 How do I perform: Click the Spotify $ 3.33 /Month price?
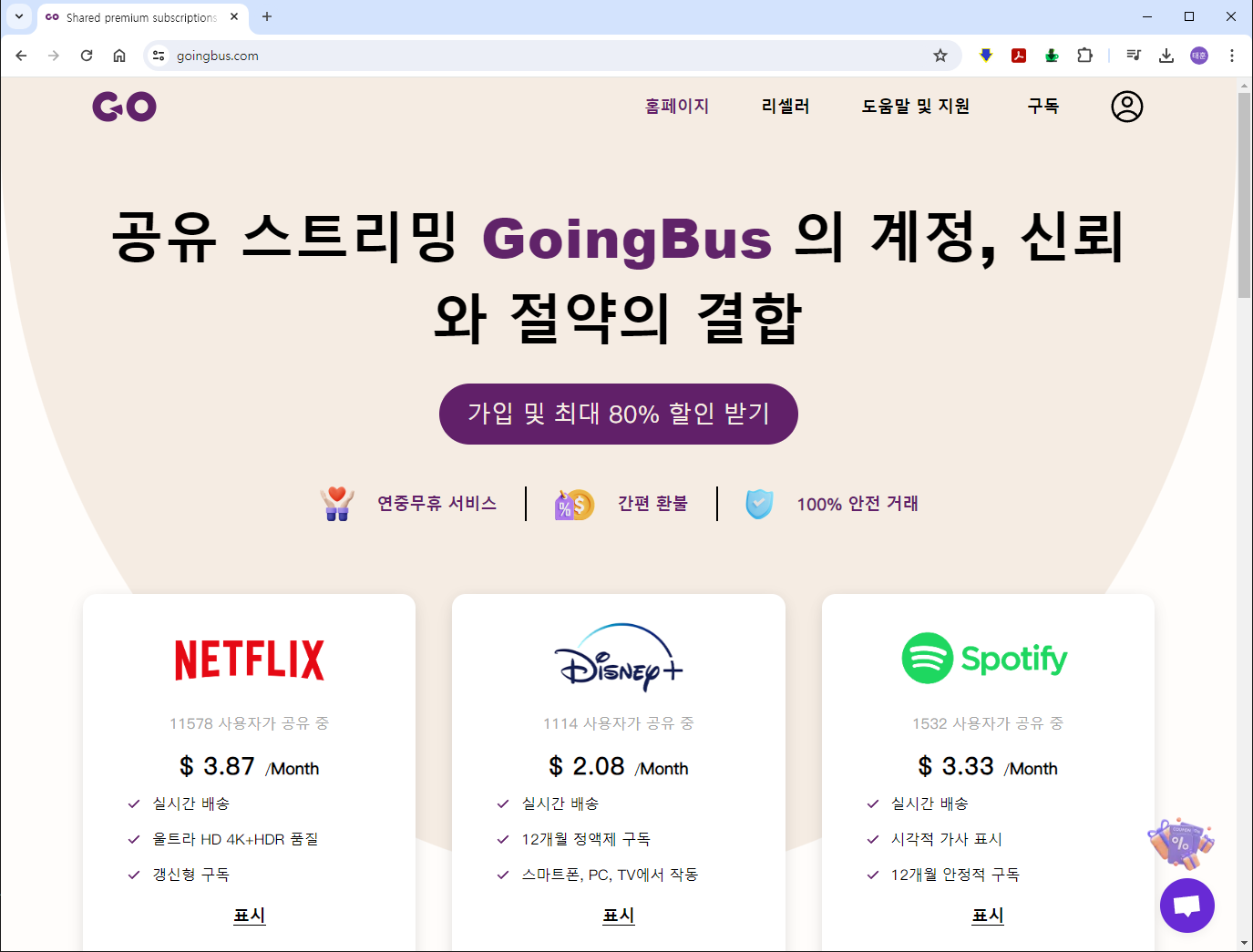click(x=988, y=767)
